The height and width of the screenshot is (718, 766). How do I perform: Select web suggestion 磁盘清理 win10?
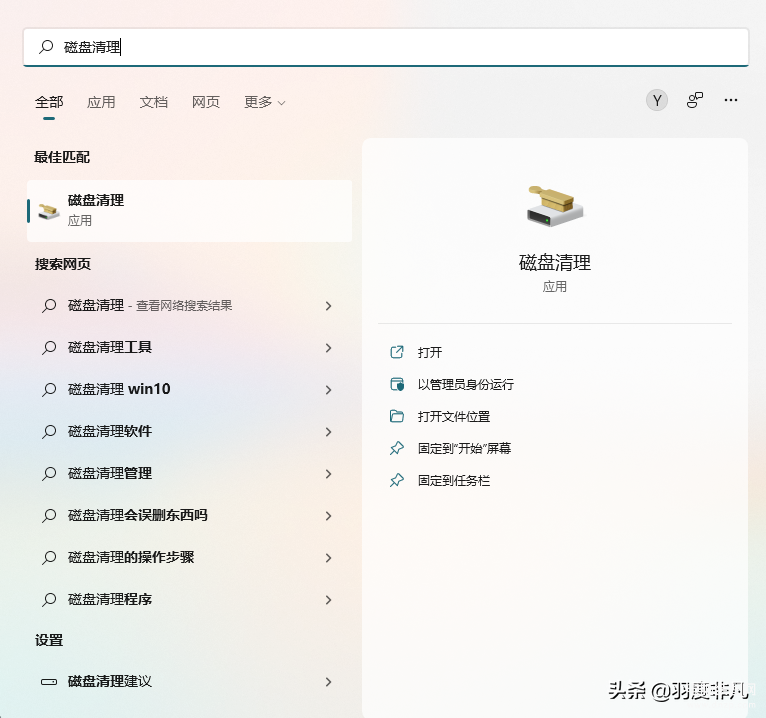pyautogui.click(x=190, y=390)
